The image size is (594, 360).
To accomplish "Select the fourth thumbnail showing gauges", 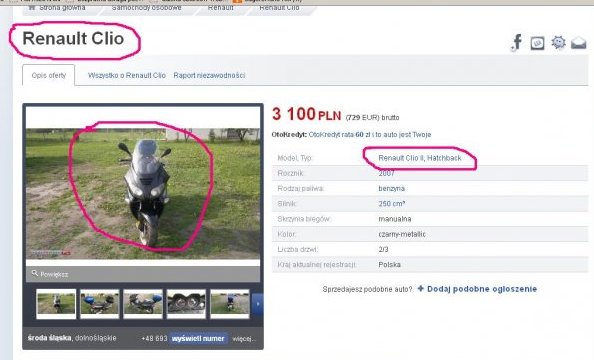I will pos(186,304).
